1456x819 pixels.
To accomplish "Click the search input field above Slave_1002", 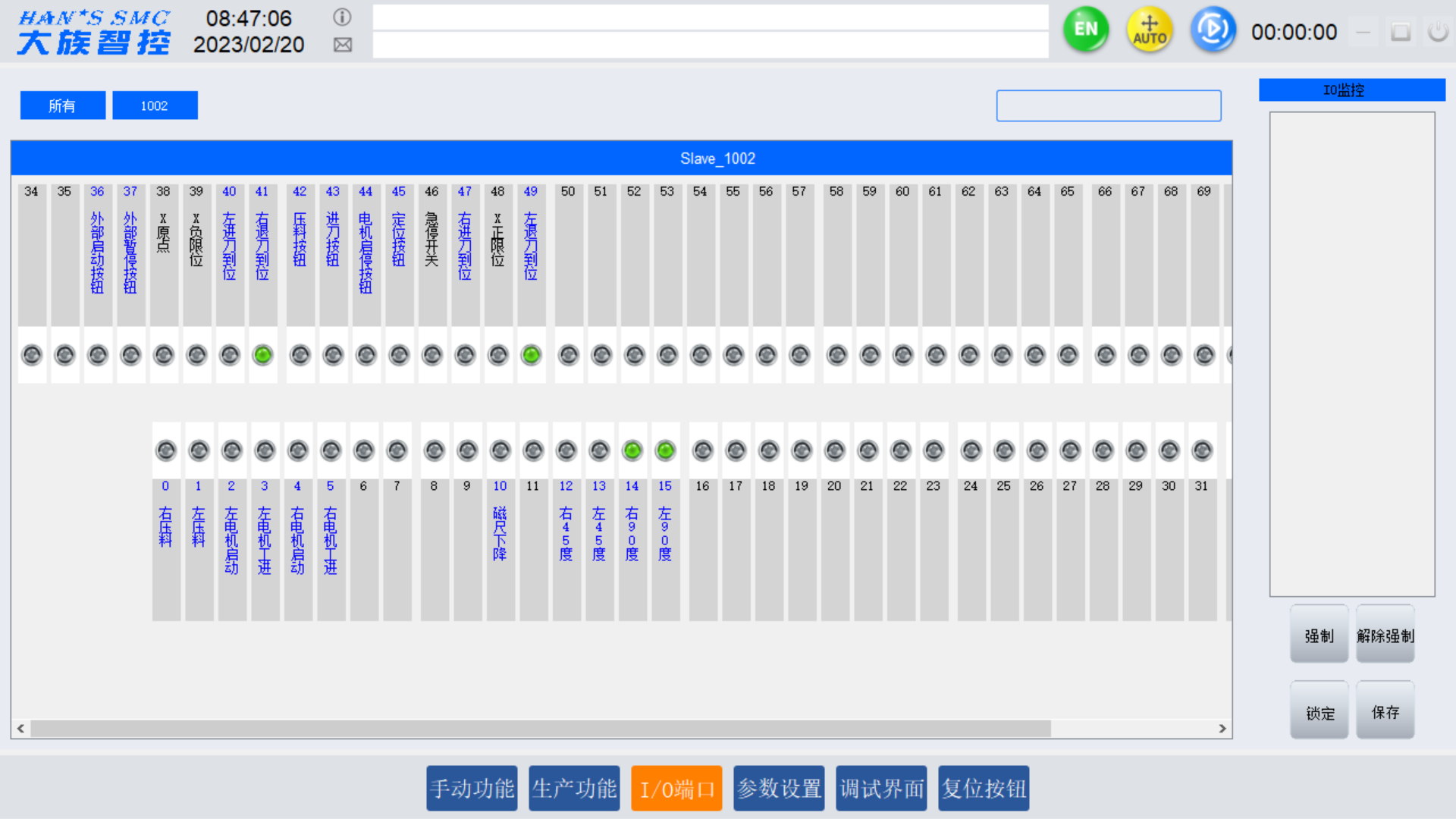I will [x=1108, y=106].
